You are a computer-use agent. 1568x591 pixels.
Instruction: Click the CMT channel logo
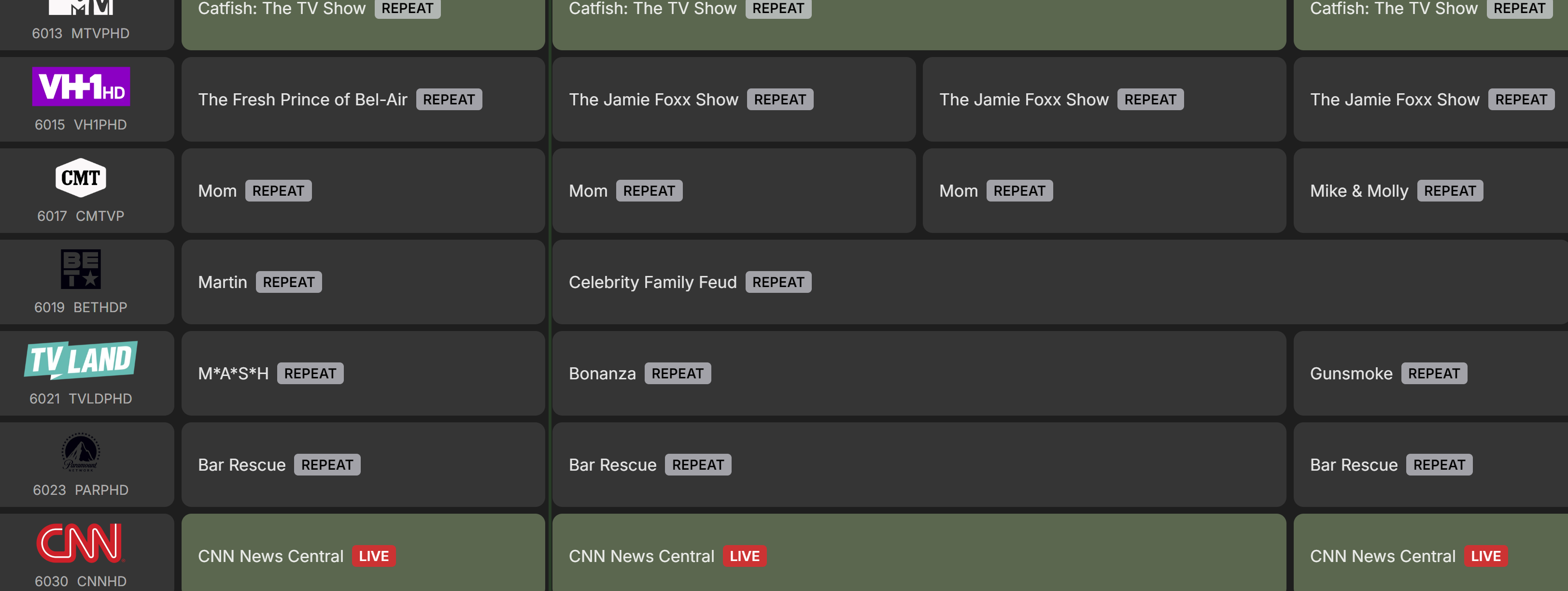pos(81,177)
